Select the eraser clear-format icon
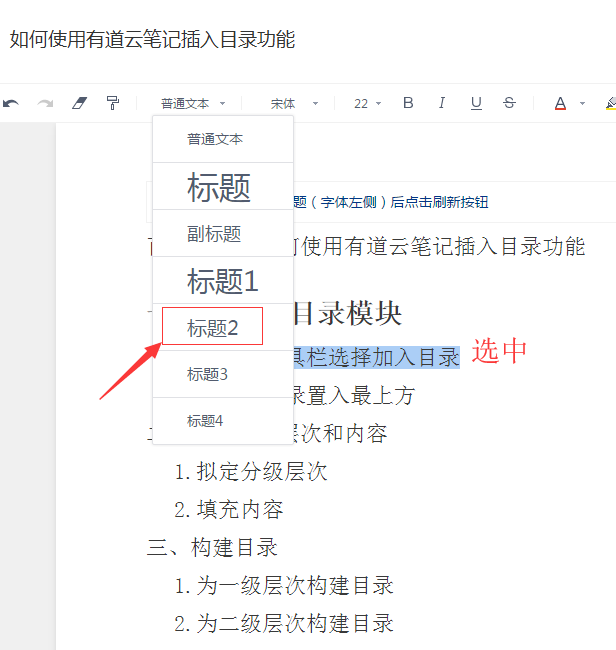The width and height of the screenshot is (616, 650). [79, 103]
